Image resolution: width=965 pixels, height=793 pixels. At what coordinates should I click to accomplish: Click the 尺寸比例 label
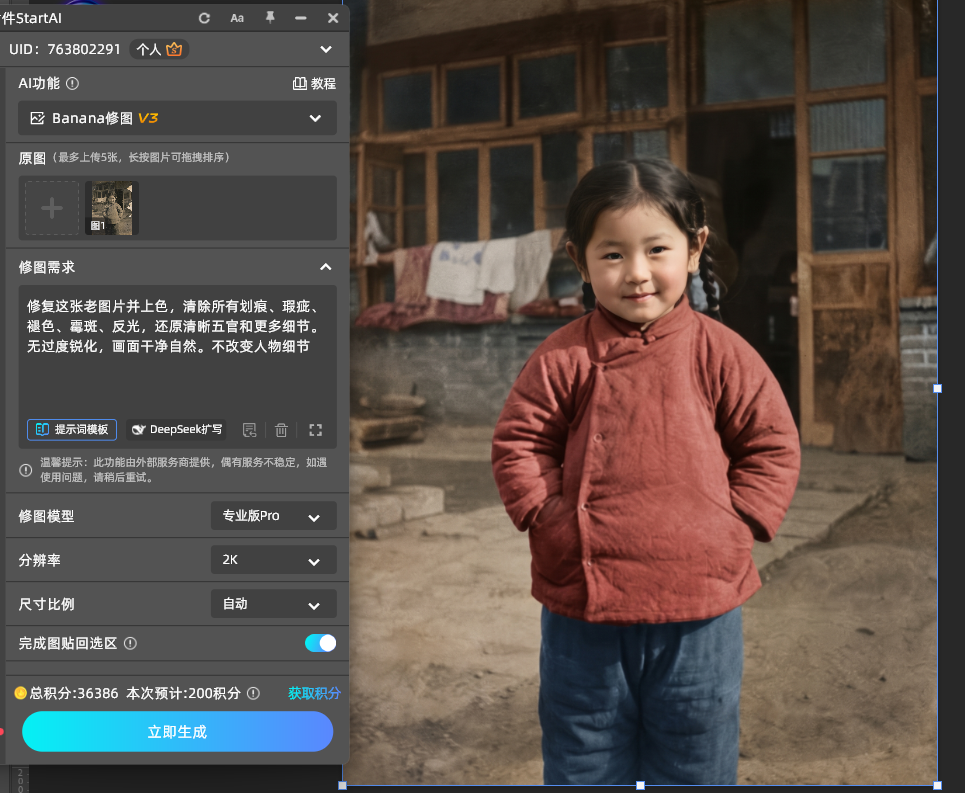tap(46, 605)
